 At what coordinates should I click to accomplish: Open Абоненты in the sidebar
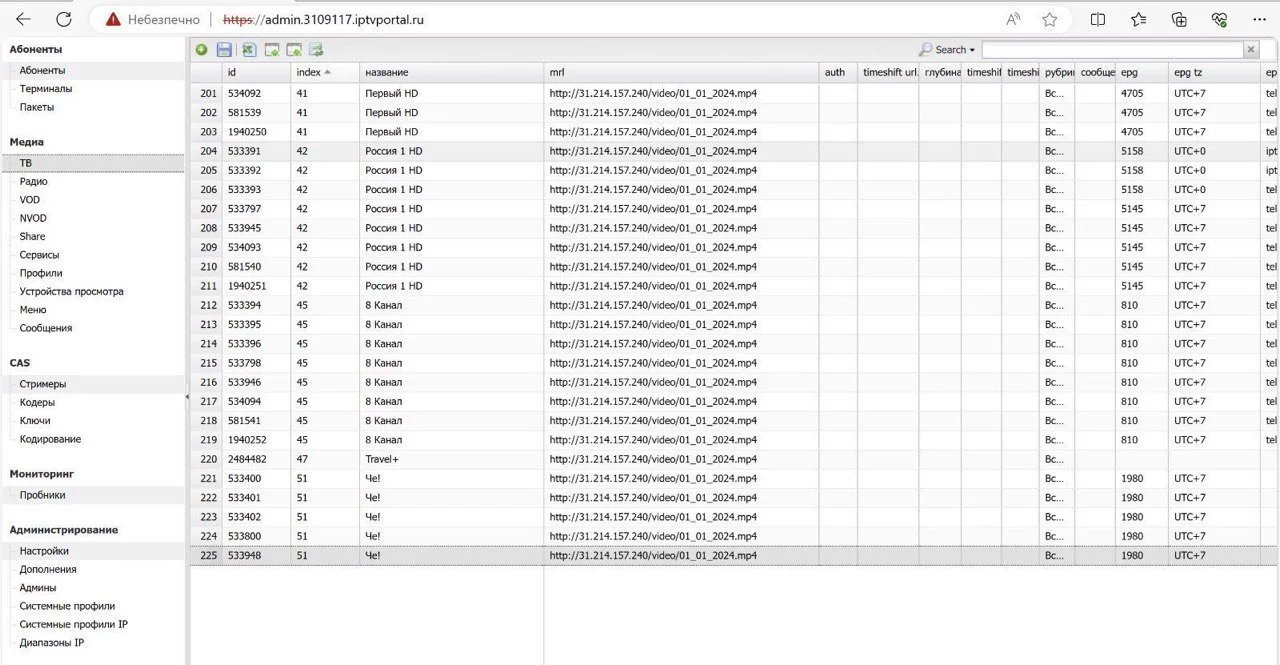pyautogui.click(x=43, y=70)
